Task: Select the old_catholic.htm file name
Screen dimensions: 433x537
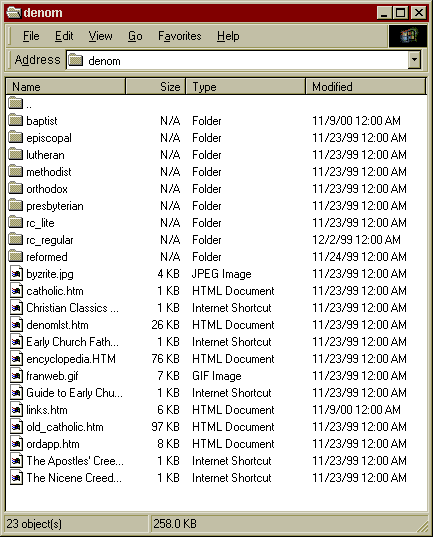Action: tap(65, 427)
